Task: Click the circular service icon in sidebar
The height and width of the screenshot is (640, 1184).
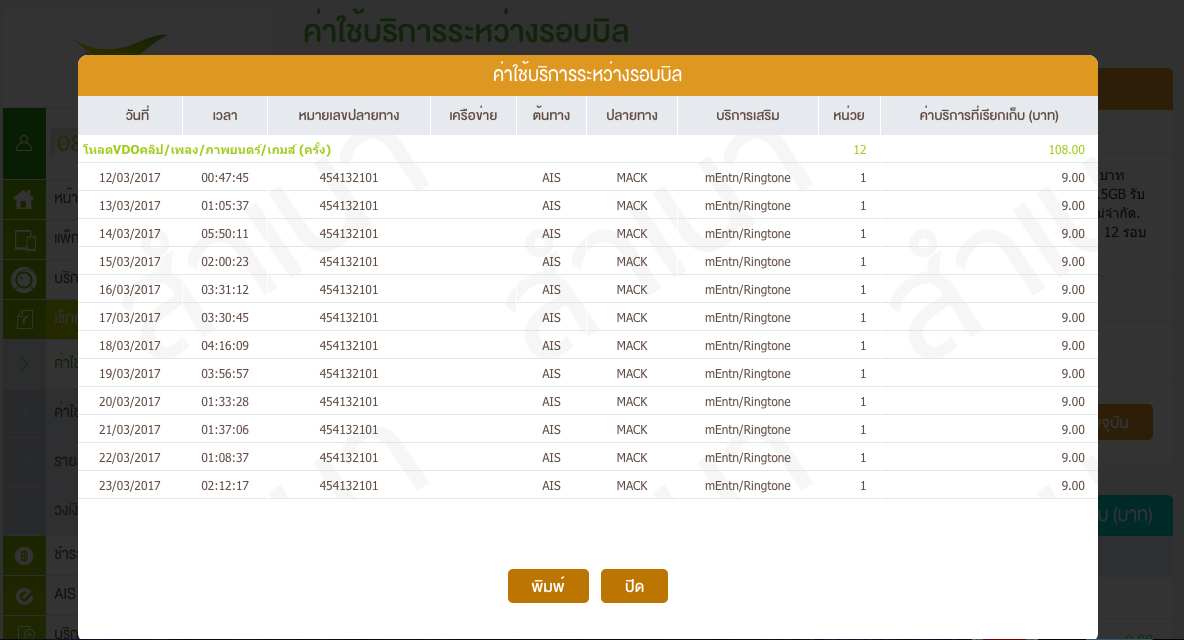Action: click(24, 280)
